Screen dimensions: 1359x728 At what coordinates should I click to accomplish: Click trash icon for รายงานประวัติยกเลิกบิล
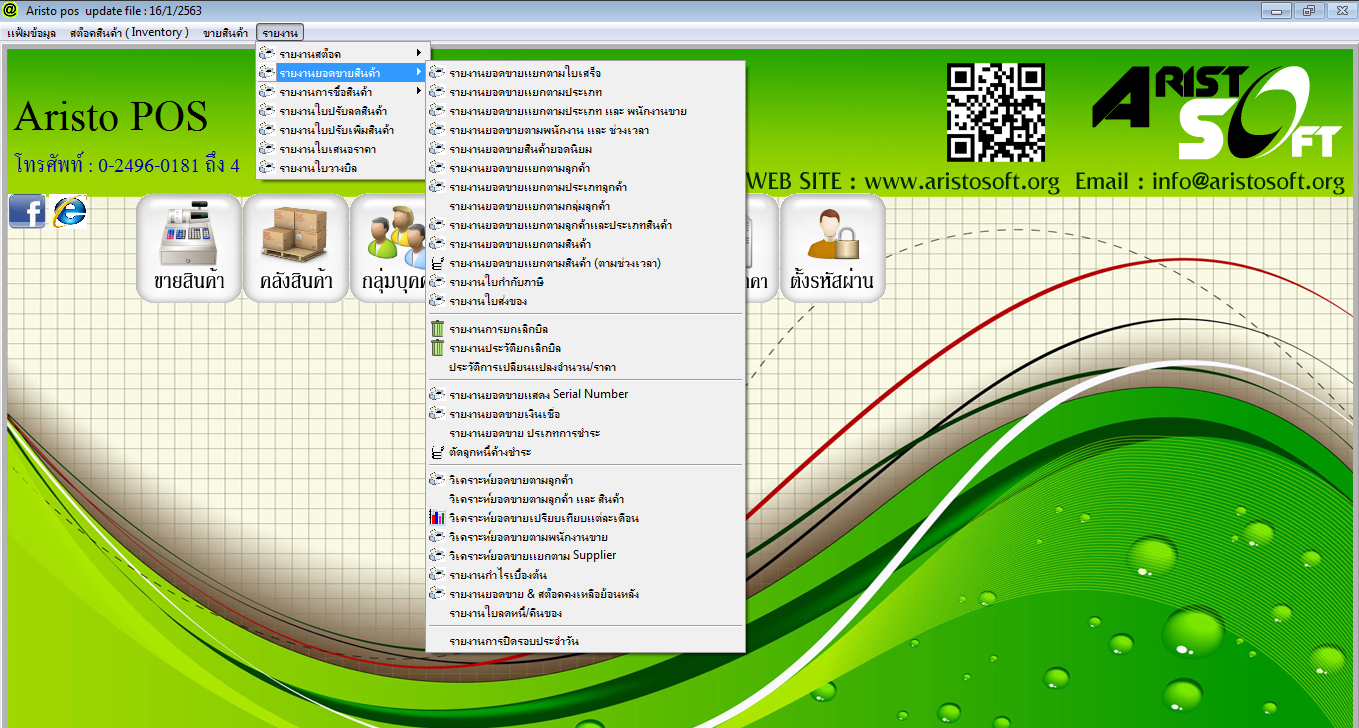437,348
